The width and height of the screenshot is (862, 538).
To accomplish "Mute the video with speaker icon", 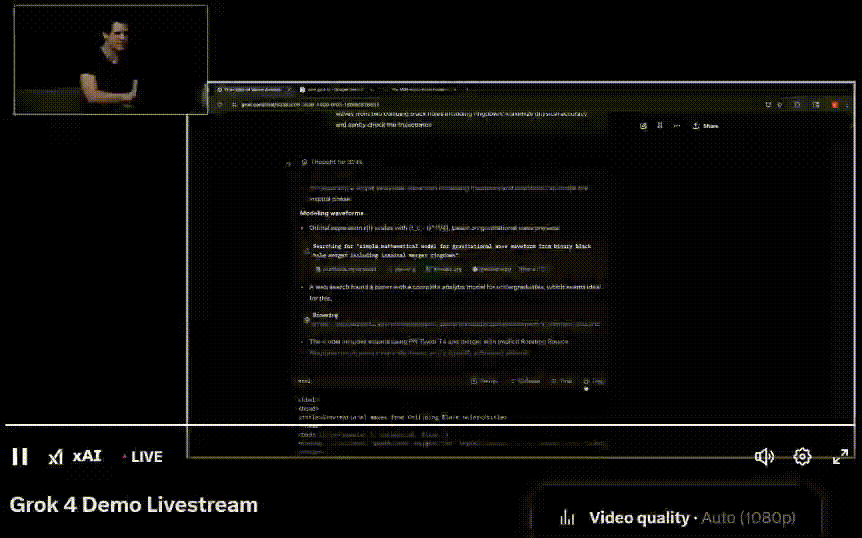I will 764,457.
